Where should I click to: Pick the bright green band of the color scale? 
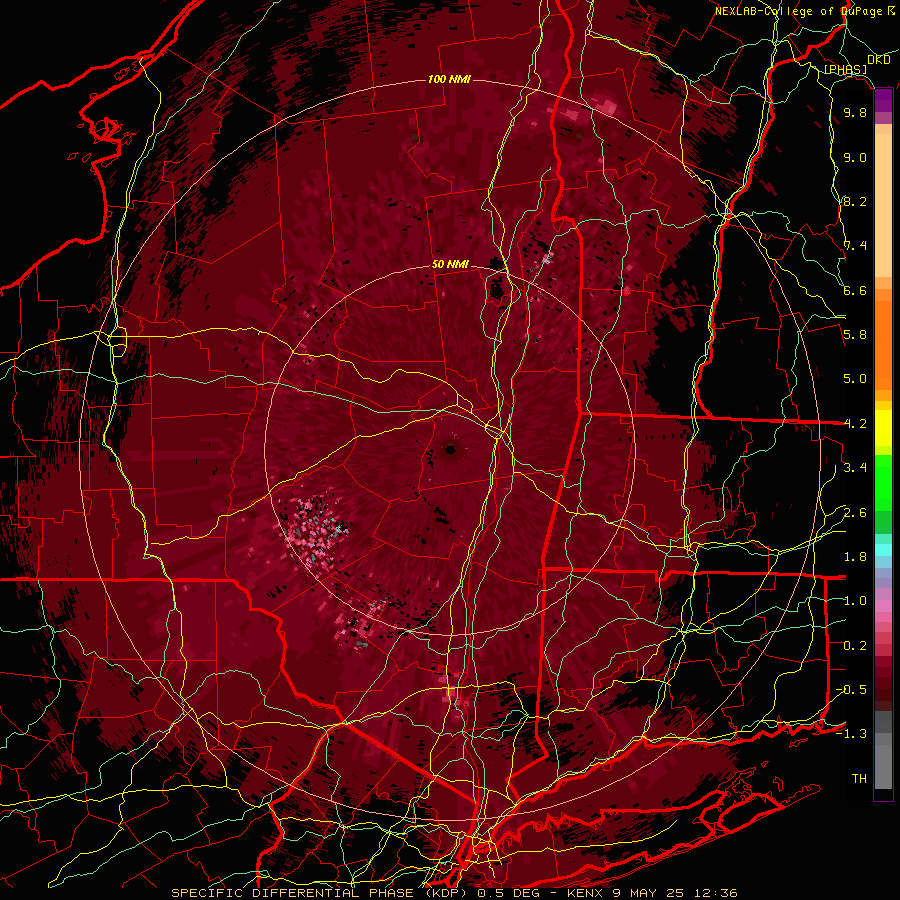click(883, 484)
